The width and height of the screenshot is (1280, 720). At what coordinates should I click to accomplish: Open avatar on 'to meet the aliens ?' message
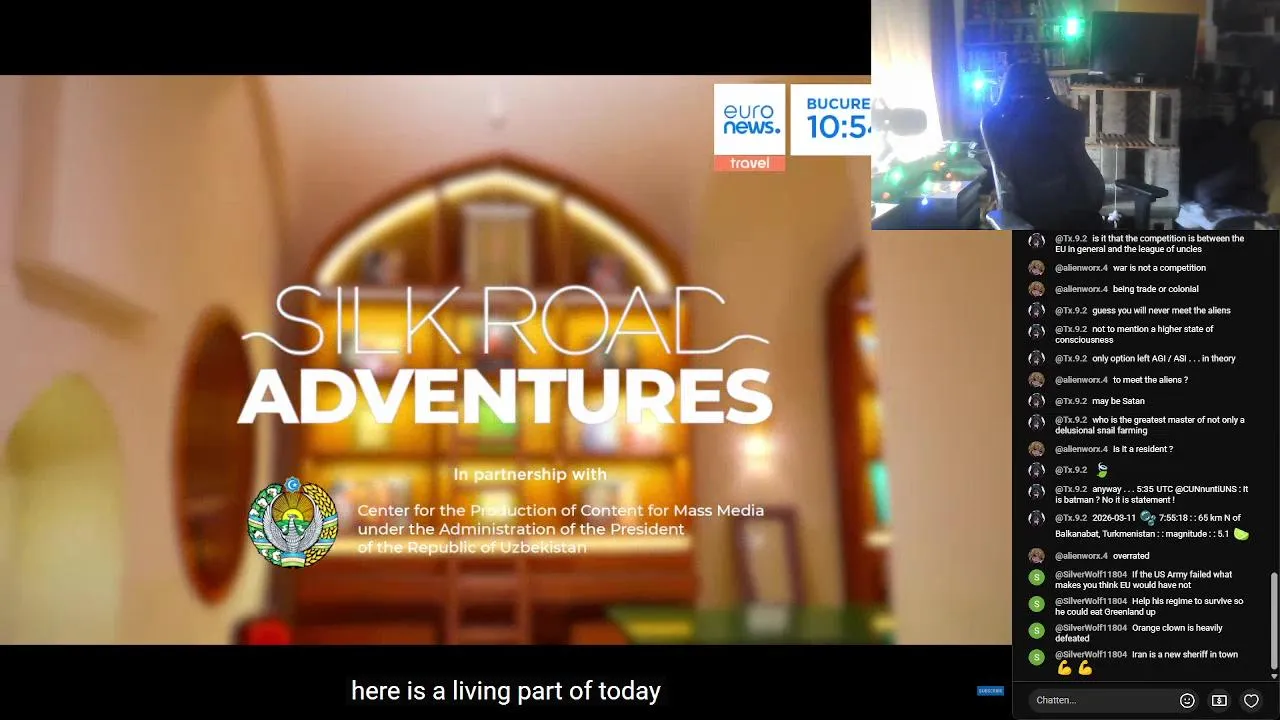coord(1036,380)
